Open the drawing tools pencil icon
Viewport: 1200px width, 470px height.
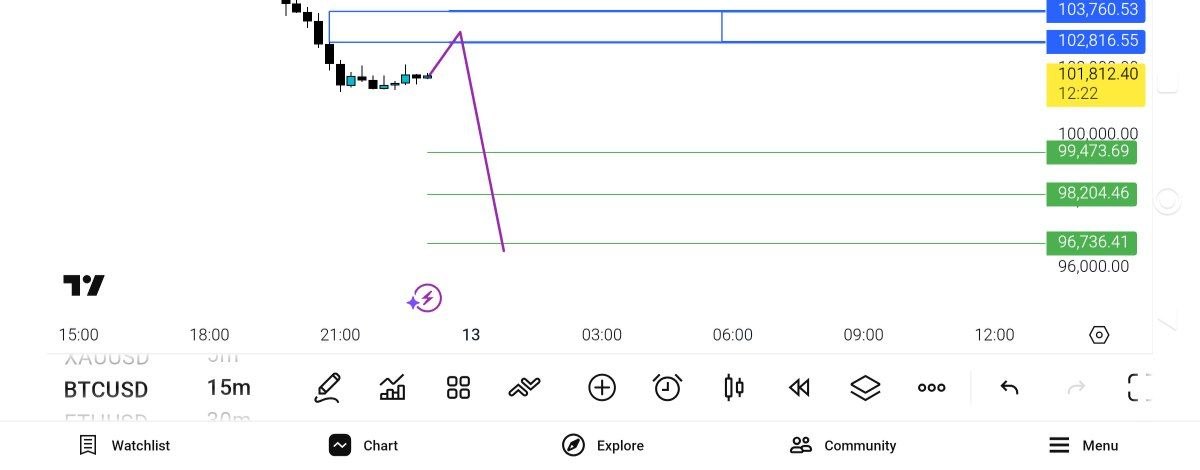pyautogui.click(x=328, y=387)
